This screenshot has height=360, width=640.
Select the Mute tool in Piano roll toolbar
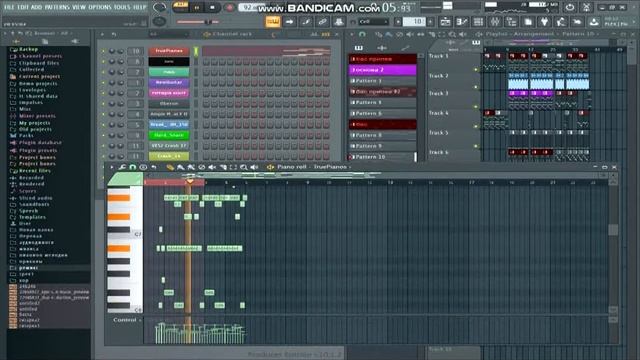[x=212, y=167]
